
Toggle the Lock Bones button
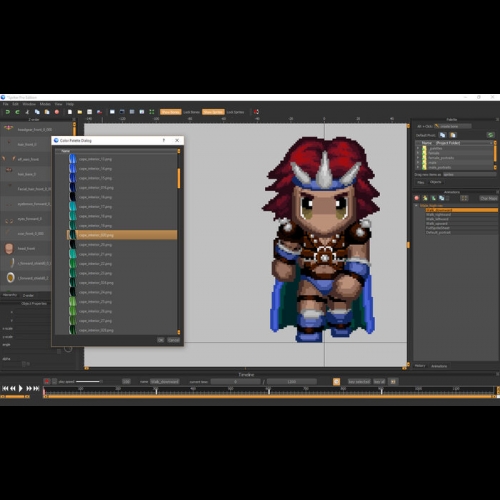pos(192,112)
